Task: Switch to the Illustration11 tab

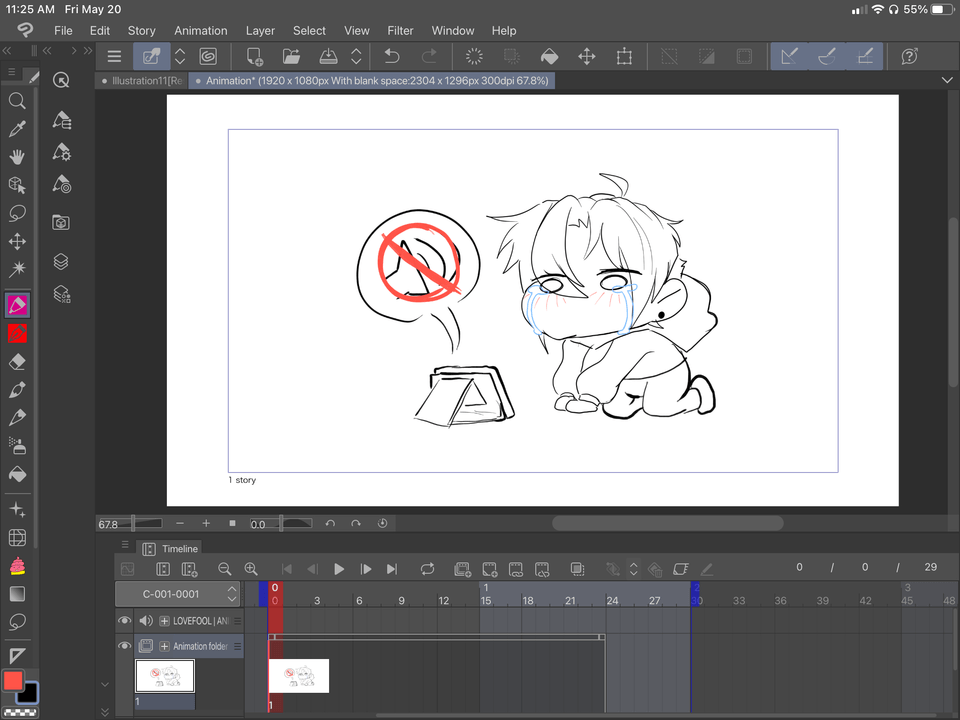Action: 141,80
